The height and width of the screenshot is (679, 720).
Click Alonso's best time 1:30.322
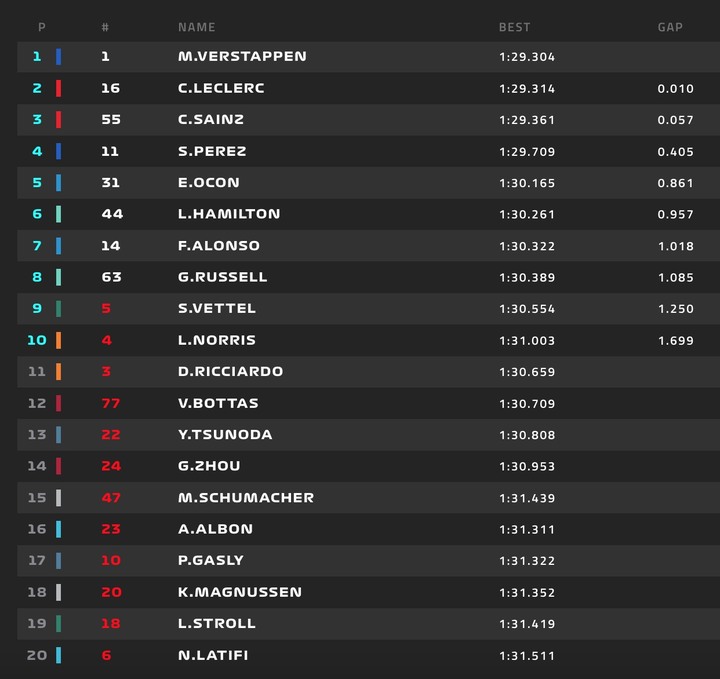click(527, 246)
